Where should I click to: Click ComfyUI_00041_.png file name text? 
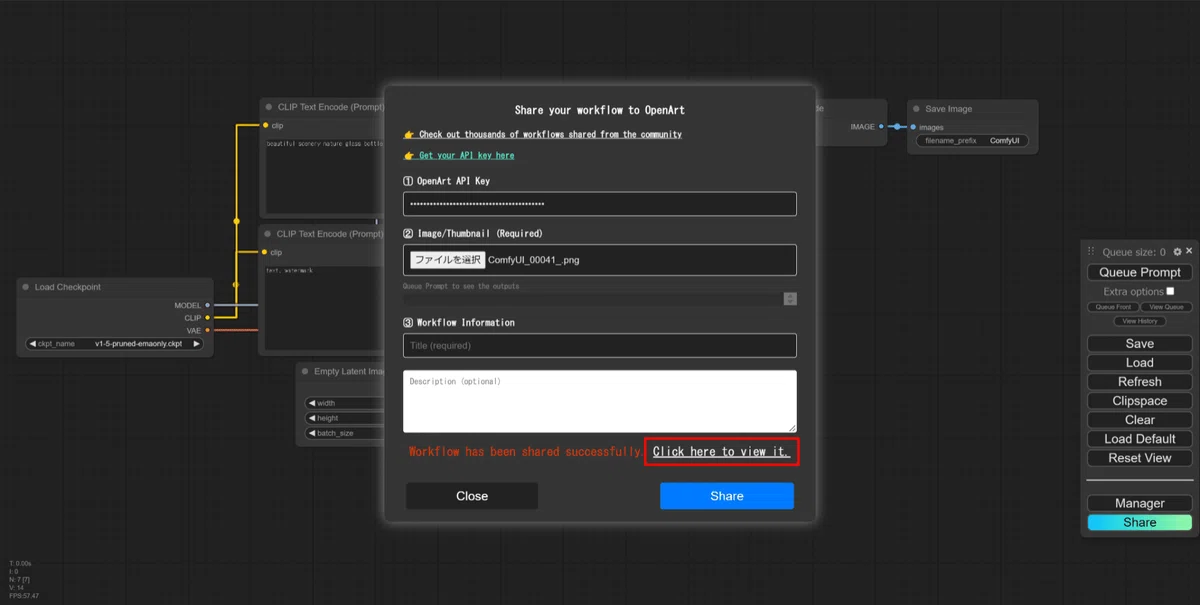click(x=534, y=260)
